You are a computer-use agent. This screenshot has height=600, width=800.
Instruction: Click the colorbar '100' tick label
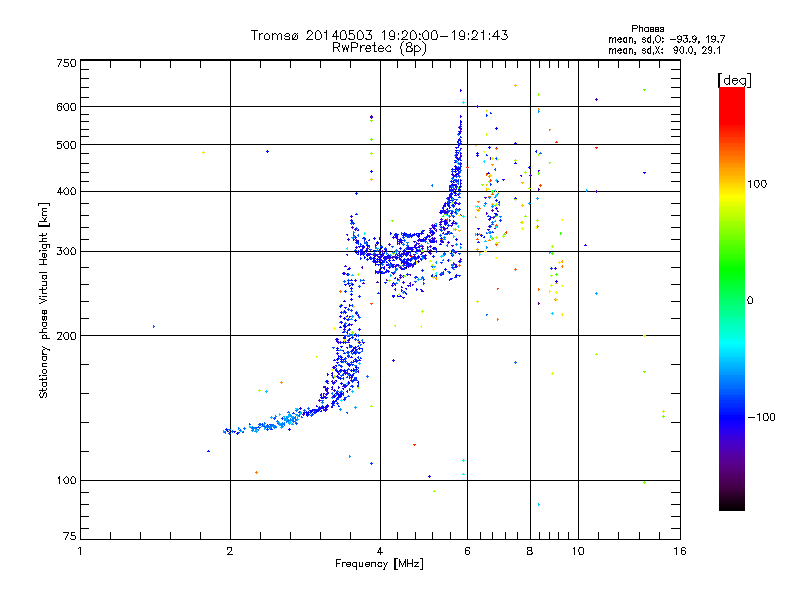tap(757, 184)
